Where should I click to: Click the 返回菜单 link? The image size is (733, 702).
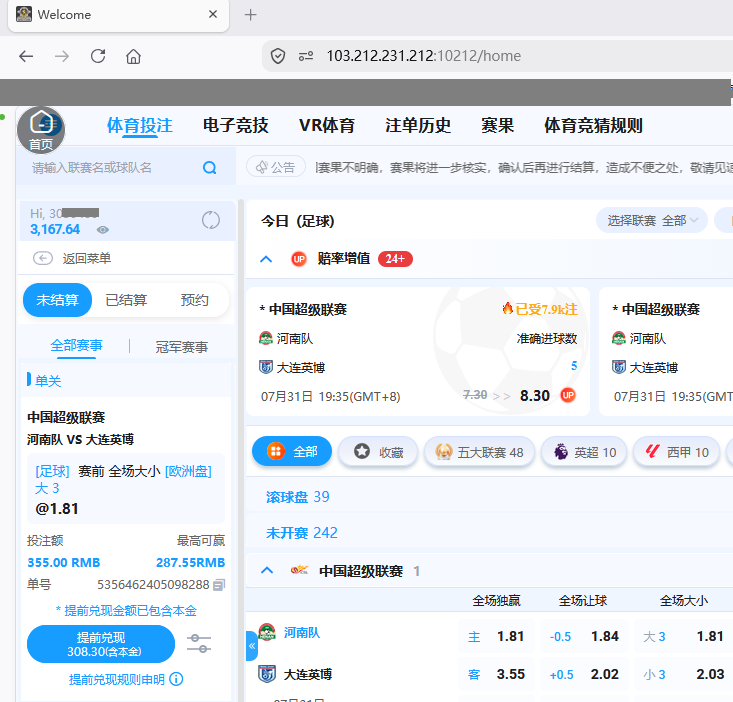point(87,258)
